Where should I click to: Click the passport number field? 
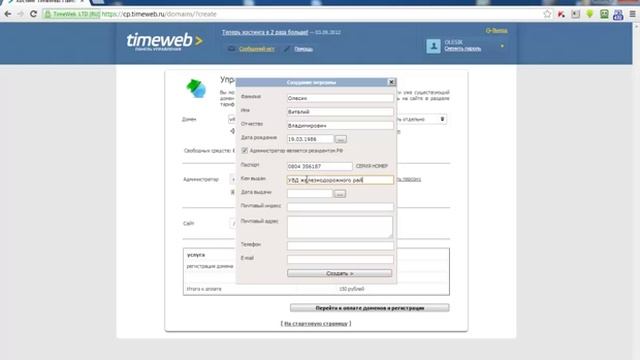pos(320,167)
